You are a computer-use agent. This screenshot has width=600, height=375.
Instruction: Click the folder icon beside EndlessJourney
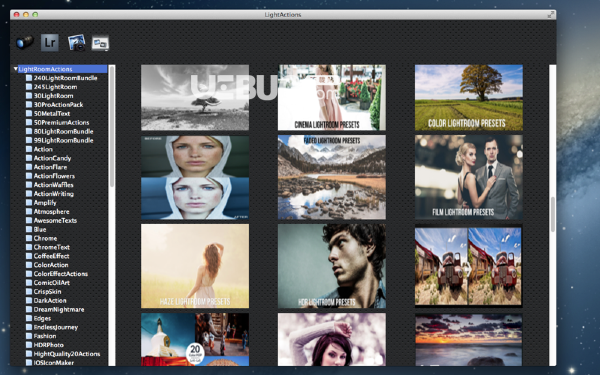29,327
